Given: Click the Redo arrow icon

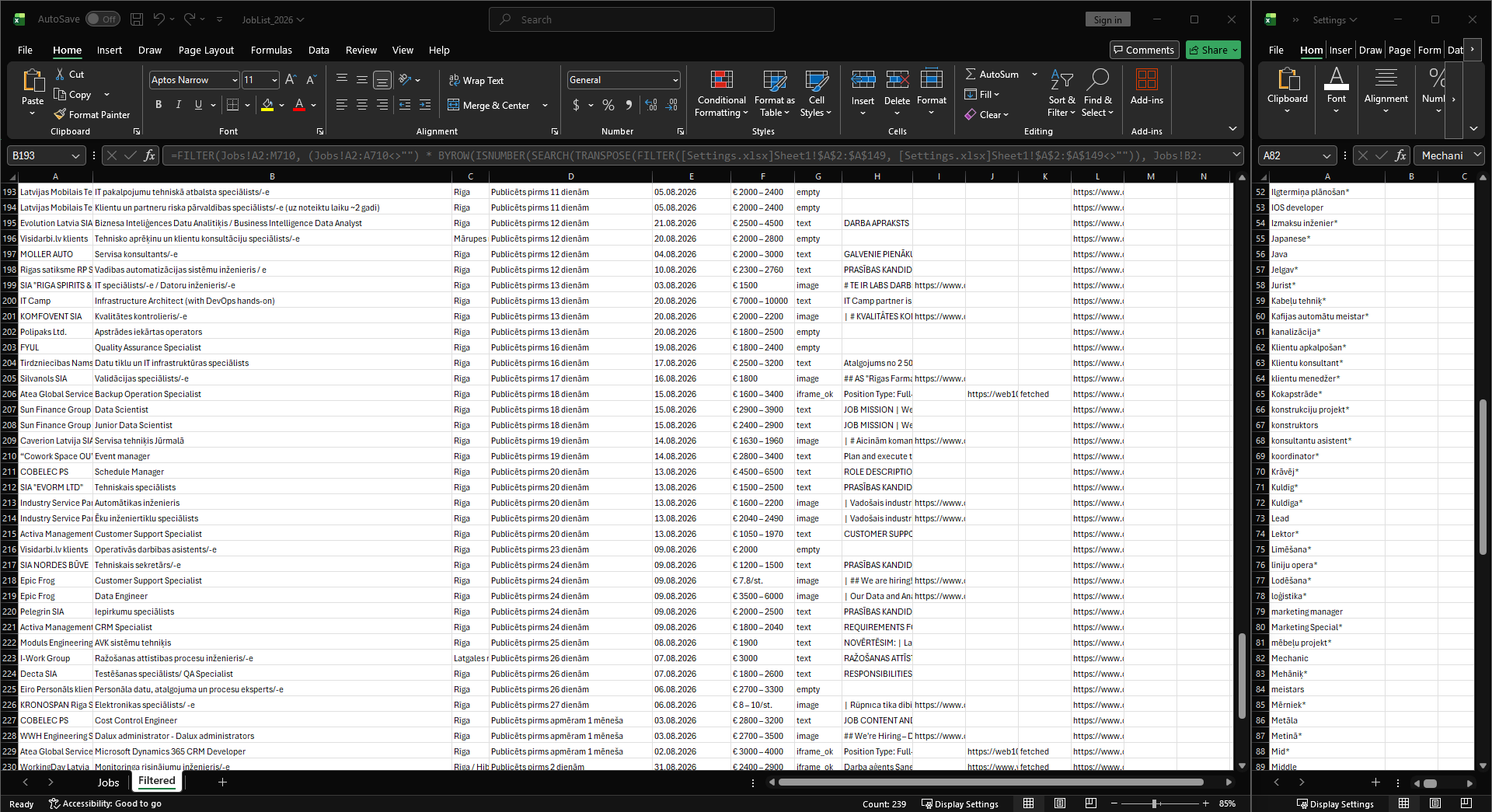Looking at the screenshot, I should pos(190,19).
